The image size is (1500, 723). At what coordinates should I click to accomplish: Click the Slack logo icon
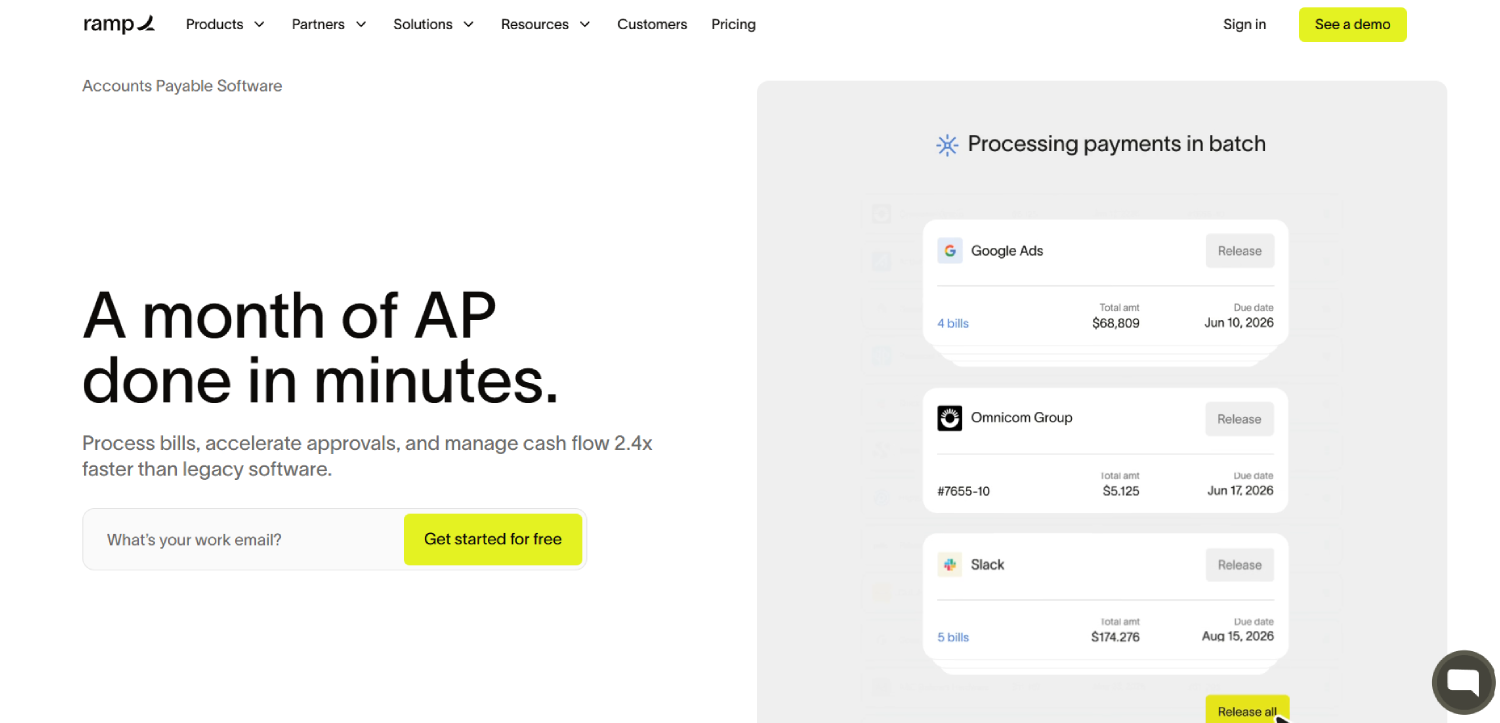949,564
